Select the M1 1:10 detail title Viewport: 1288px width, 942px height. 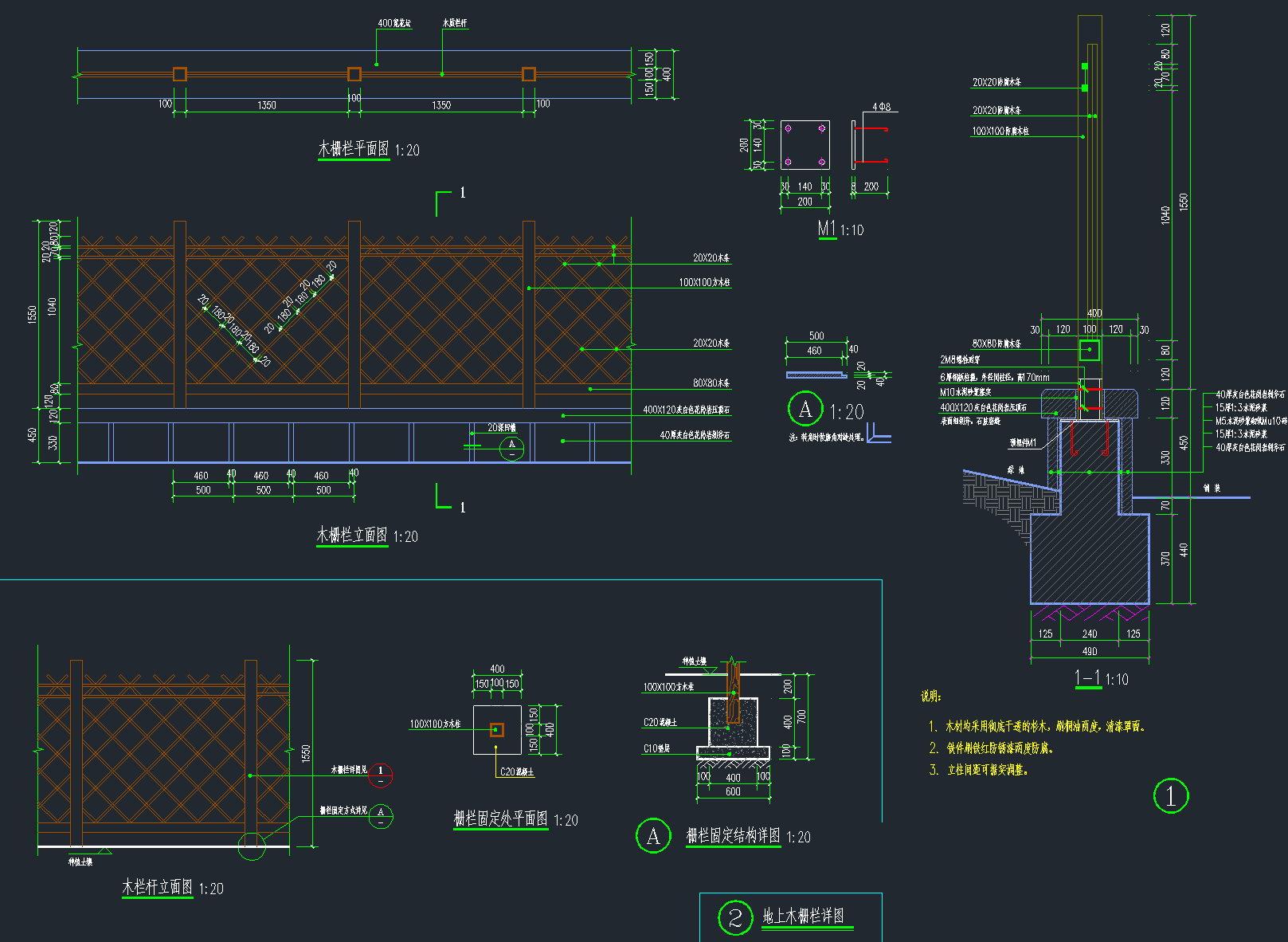coord(840,230)
